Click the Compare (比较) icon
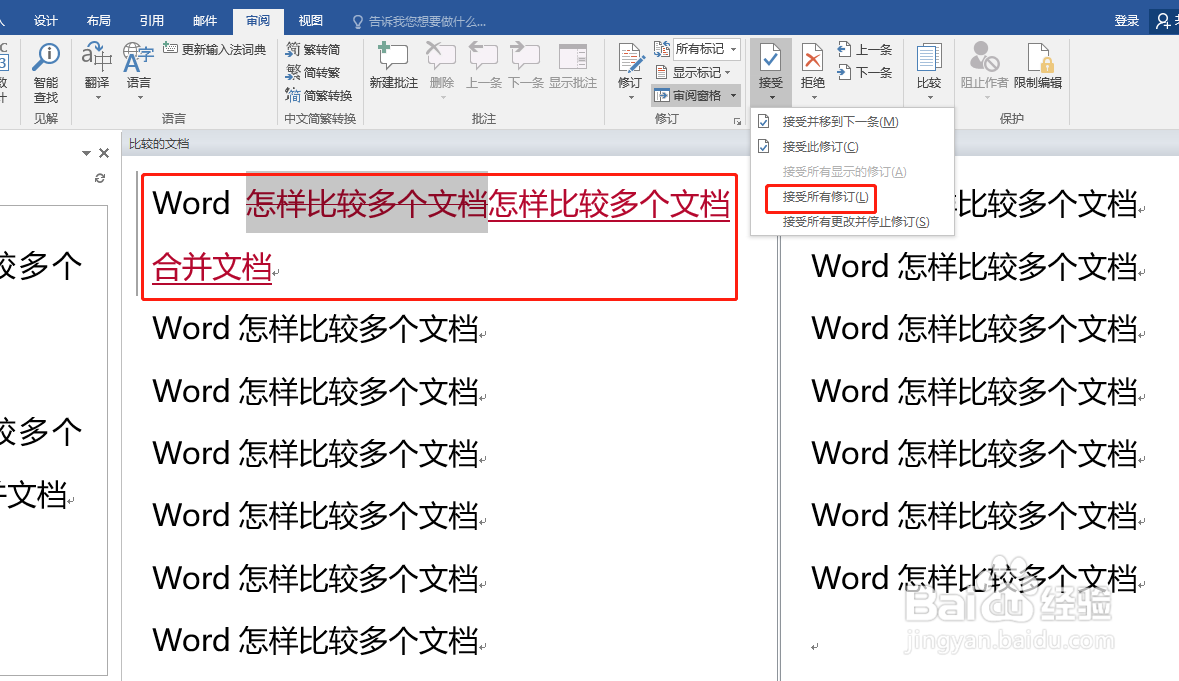Screen dimensions: 1179x681 point(929,58)
